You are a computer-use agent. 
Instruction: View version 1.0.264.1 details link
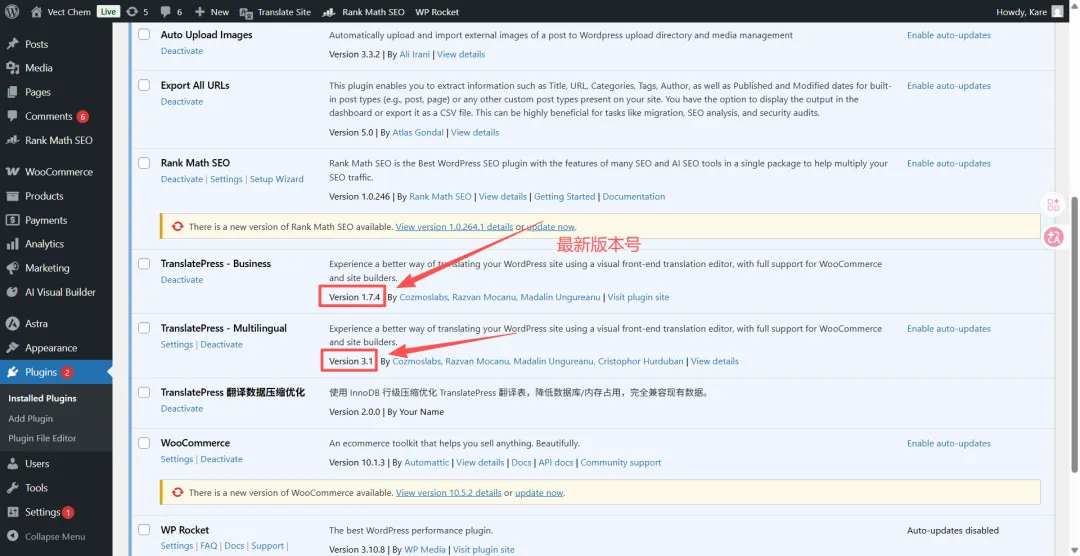[x=455, y=227]
